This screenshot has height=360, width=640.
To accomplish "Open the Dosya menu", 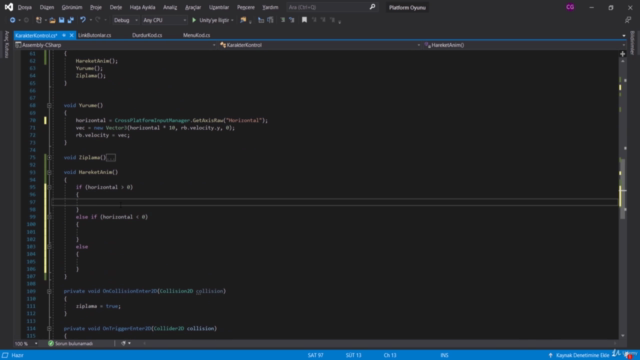I will 24,7.
